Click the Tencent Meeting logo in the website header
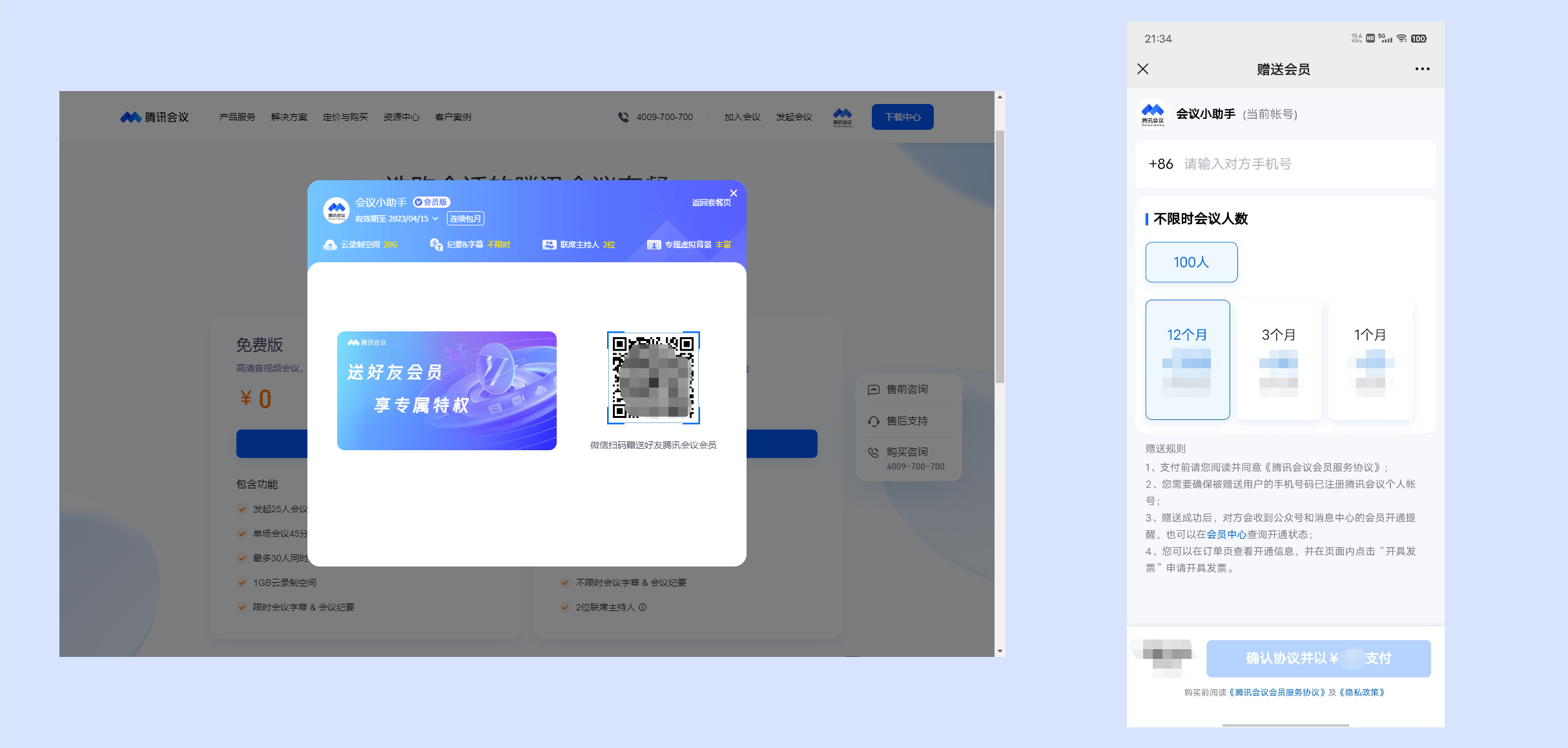This screenshot has height=748, width=1568. (x=154, y=117)
